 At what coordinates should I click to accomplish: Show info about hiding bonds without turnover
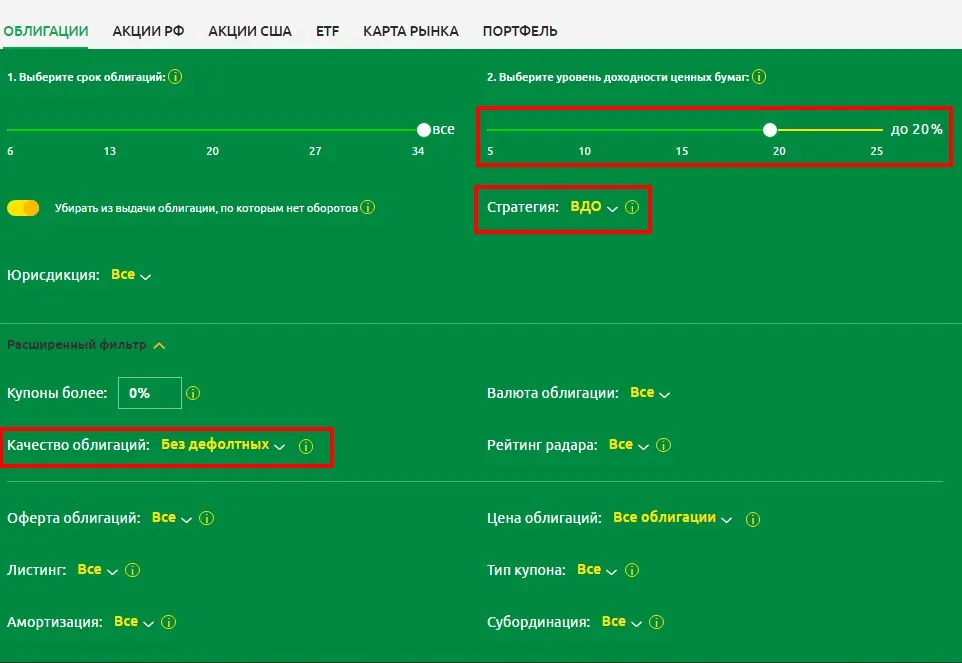(x=367, y=207)
